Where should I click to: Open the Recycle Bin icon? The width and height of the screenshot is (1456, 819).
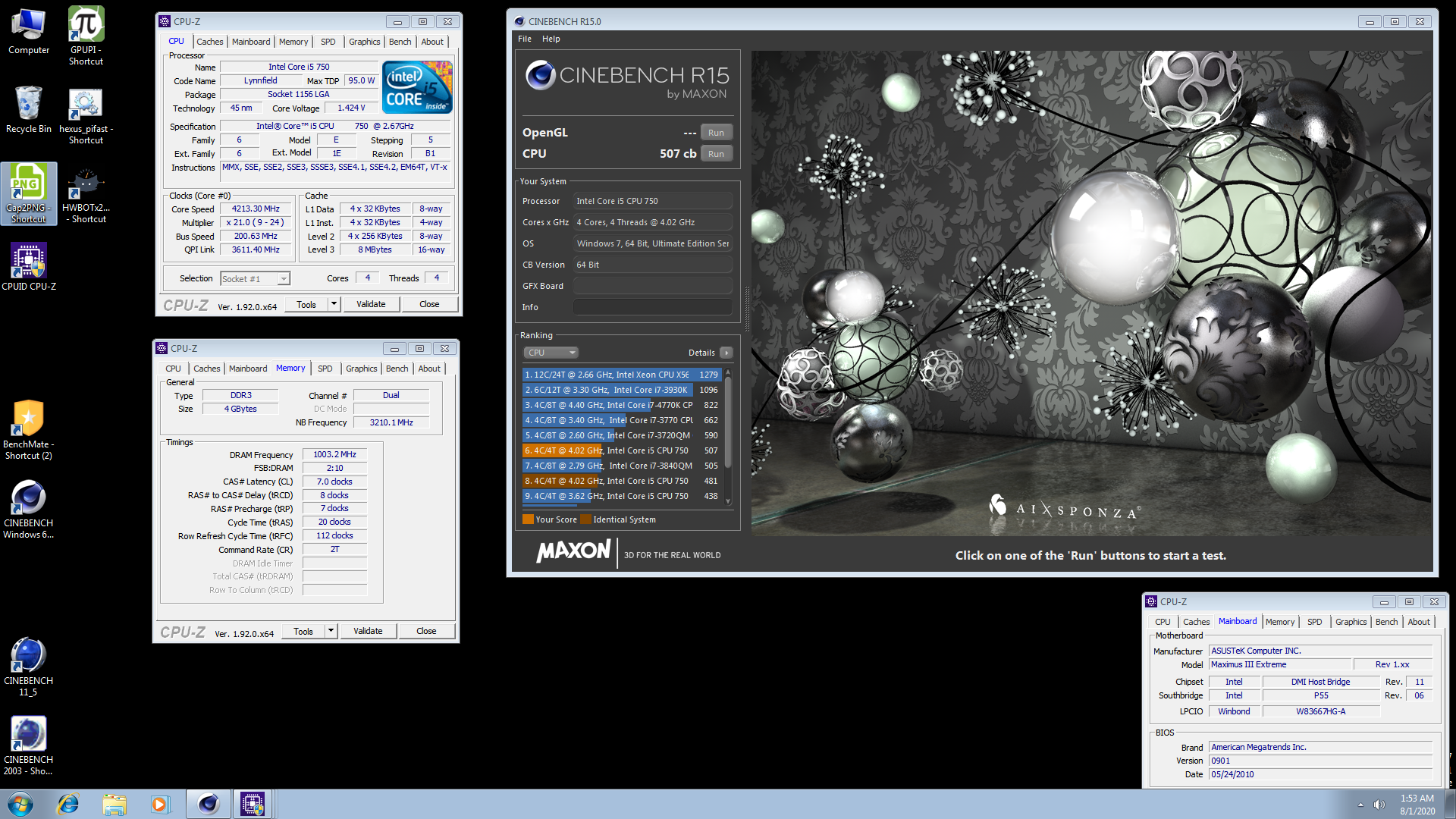pyautogui.click(x=29, y=109)
